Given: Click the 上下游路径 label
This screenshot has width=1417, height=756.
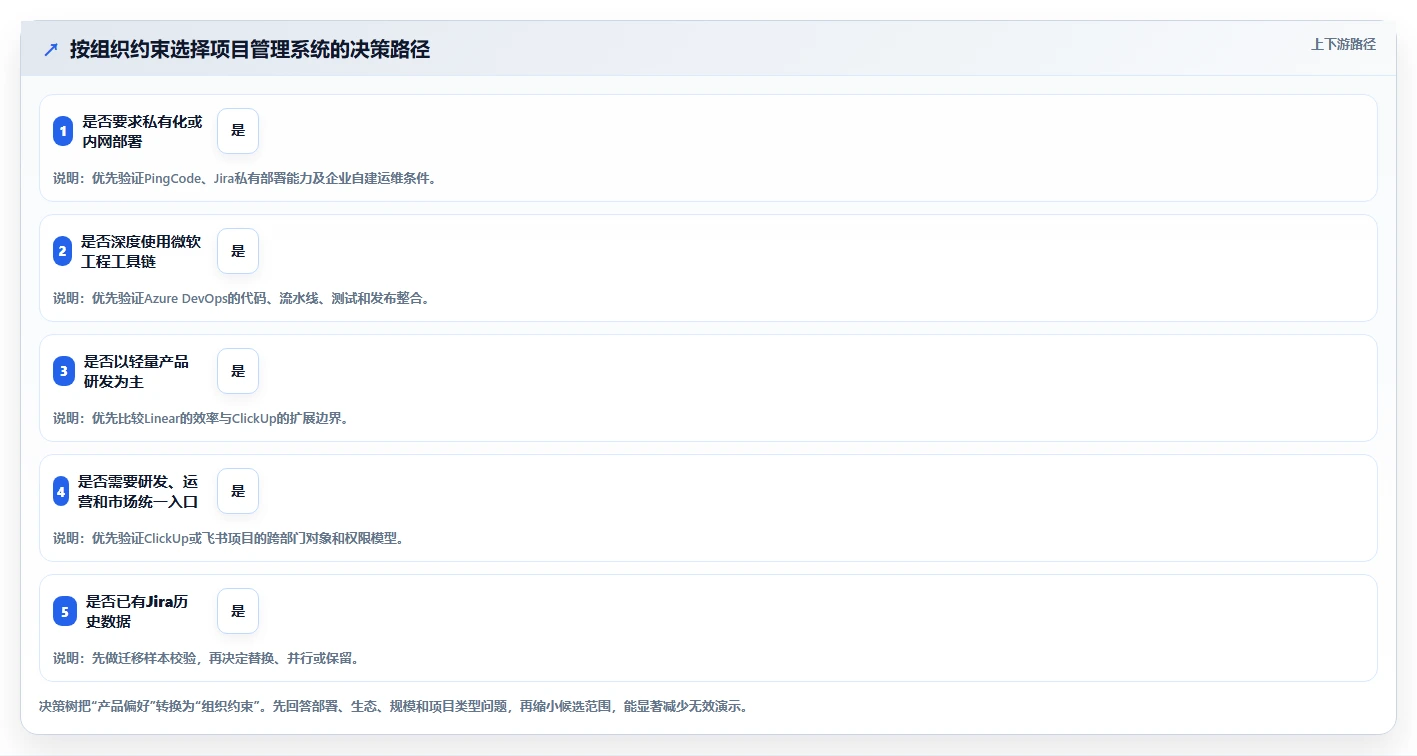Looking at the screenshot, I should (x=1343, y=44).
